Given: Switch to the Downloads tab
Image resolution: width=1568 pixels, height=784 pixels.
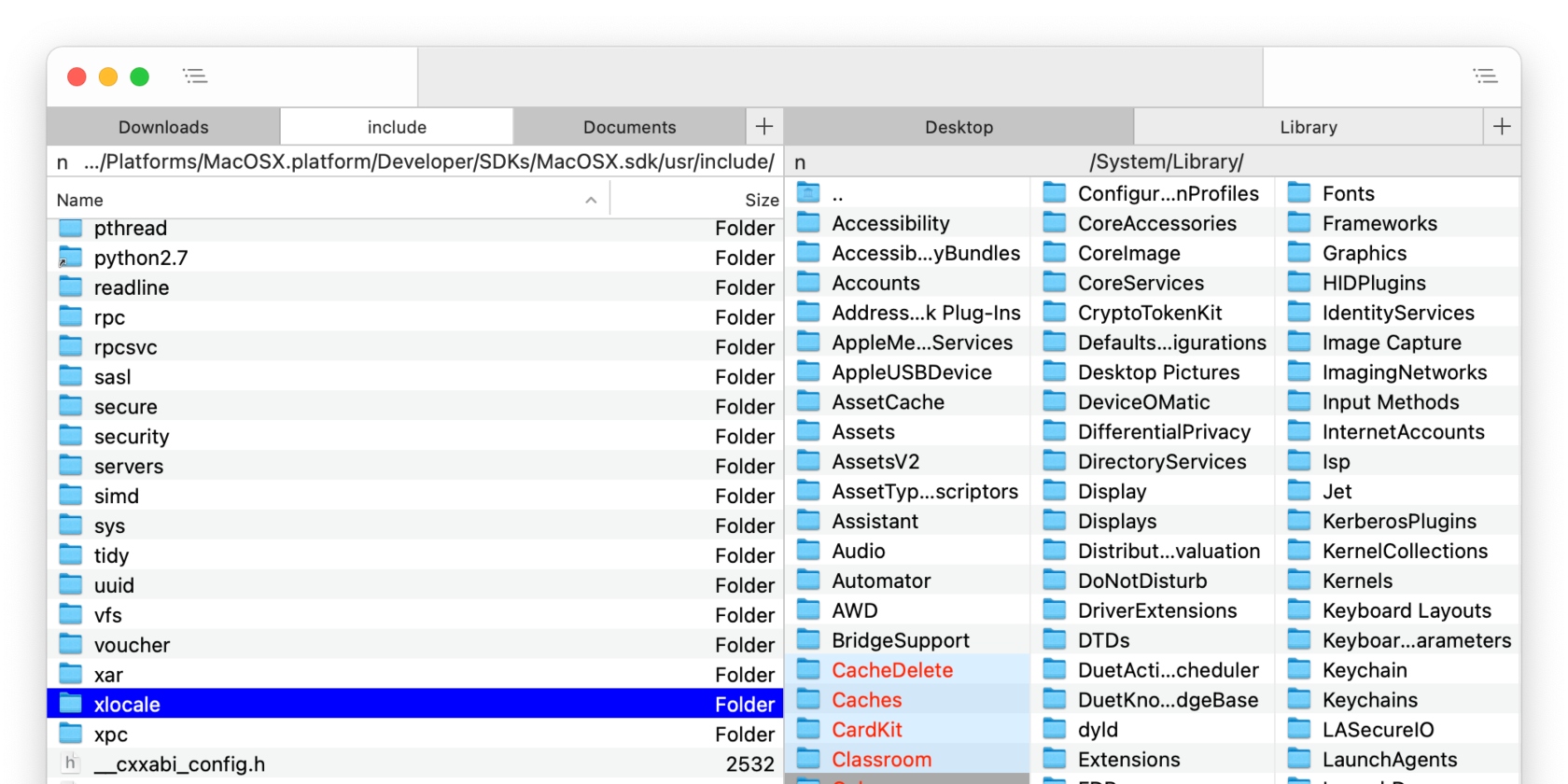Looking at the screenshot, I should click(163, 127).
